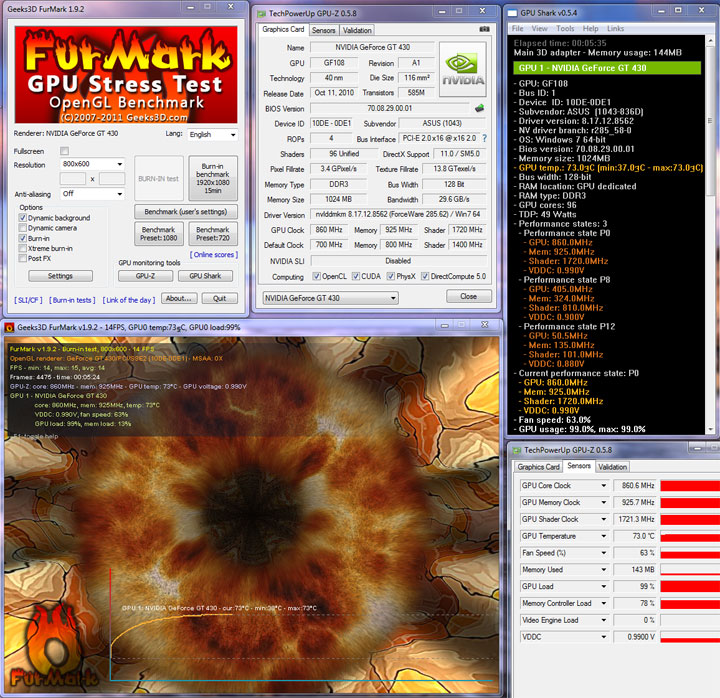Select Graphics Card tab in top GPU-Z window

(283, 29)
